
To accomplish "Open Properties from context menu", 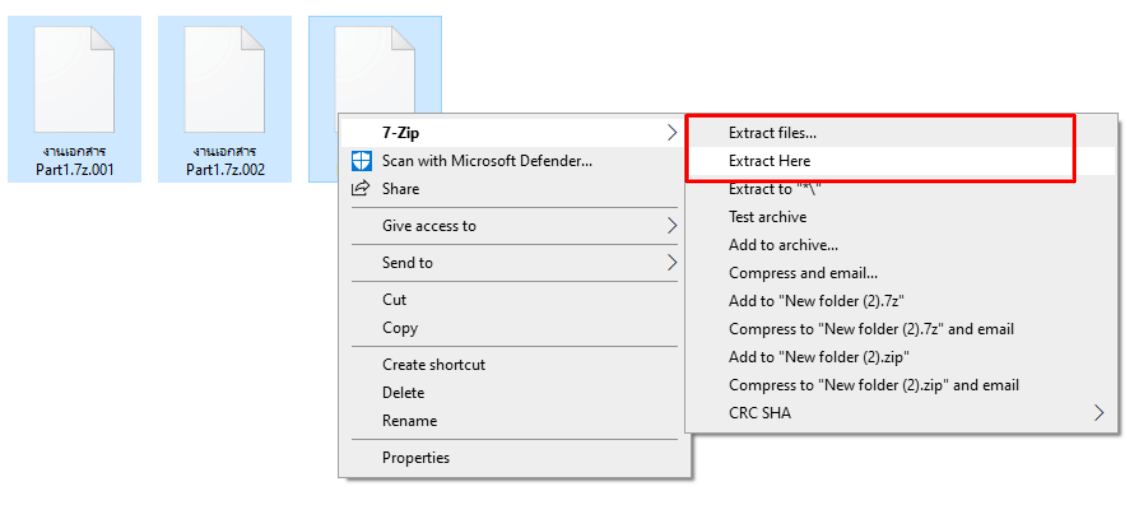I will pyautogui.click(x=415, y=457).
